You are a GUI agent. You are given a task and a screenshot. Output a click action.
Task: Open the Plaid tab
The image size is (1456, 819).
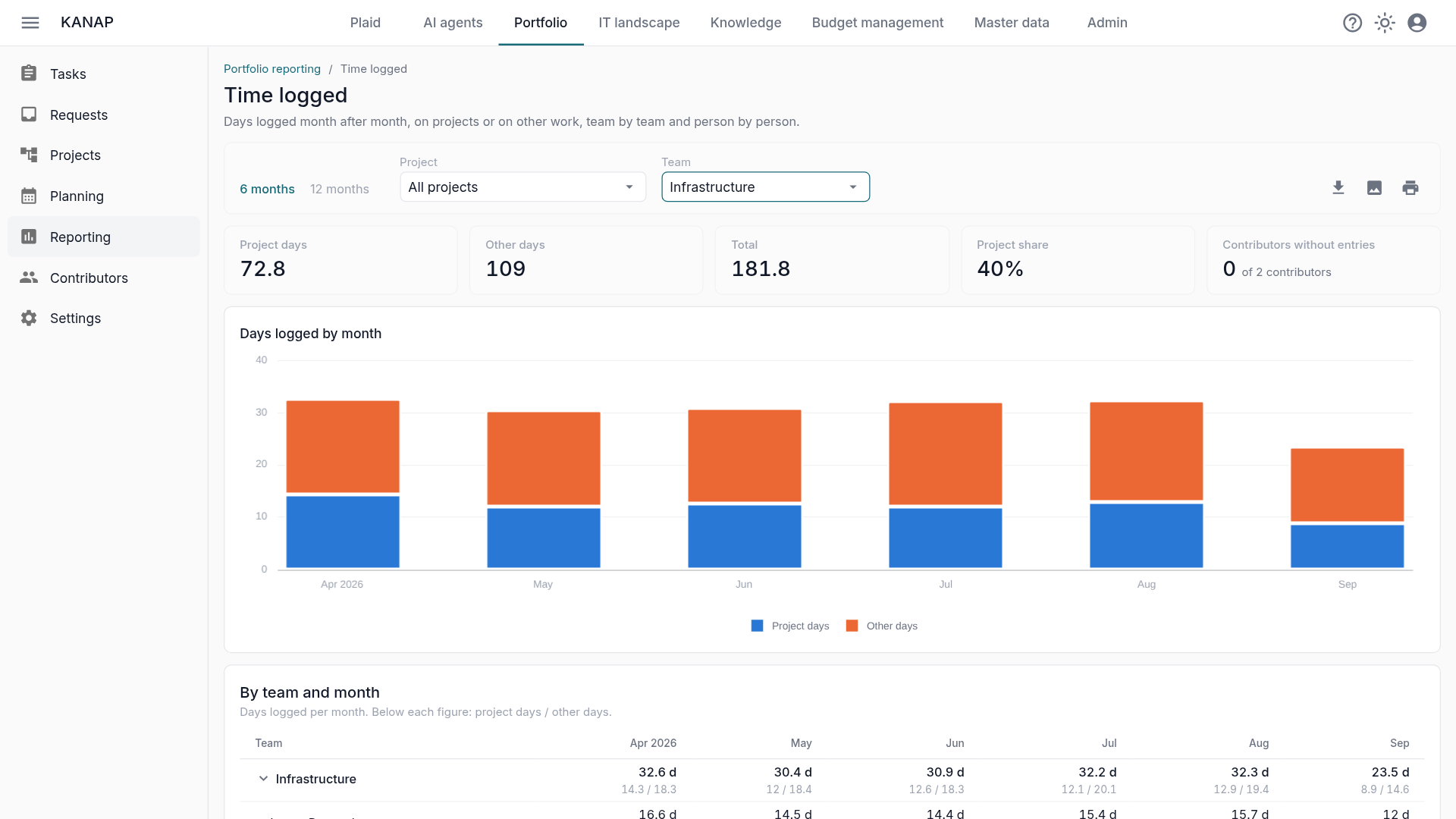(x=365, y=23)
